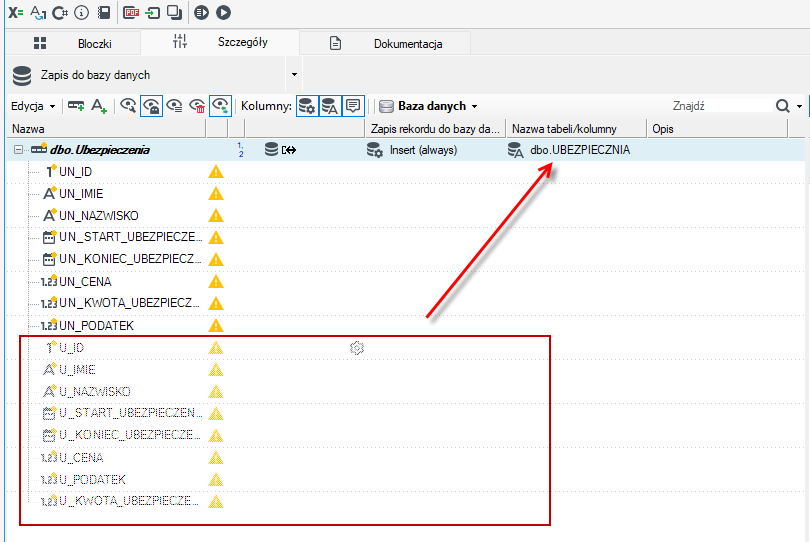Select the U_CENA field row
The image size is (810, 542).
[406, 458]
